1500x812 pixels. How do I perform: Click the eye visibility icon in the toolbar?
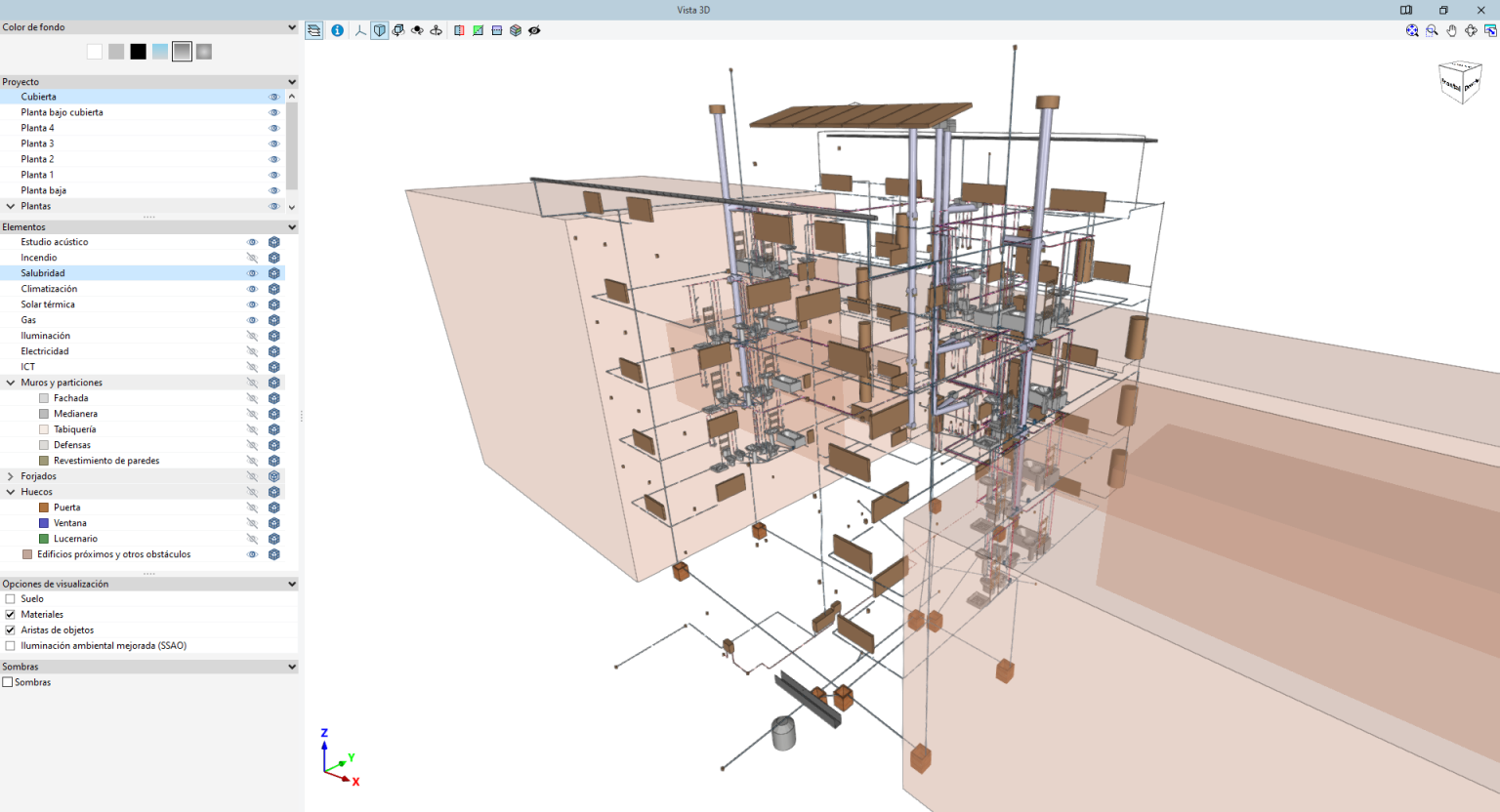pos(534,30)
